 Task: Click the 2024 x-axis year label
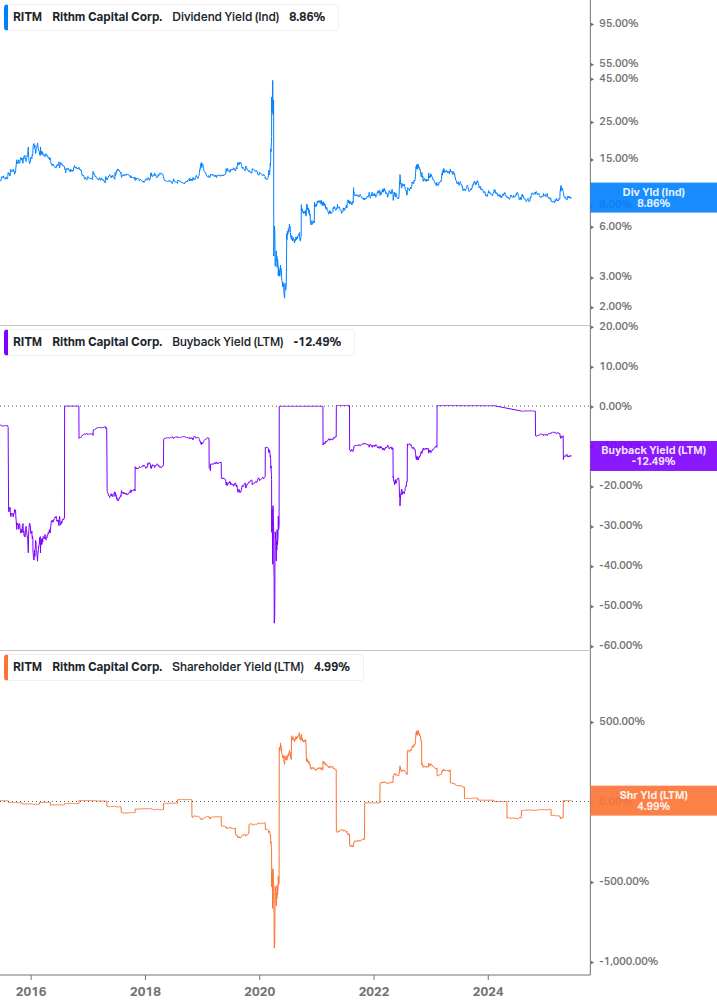click(x=488, y=992)
